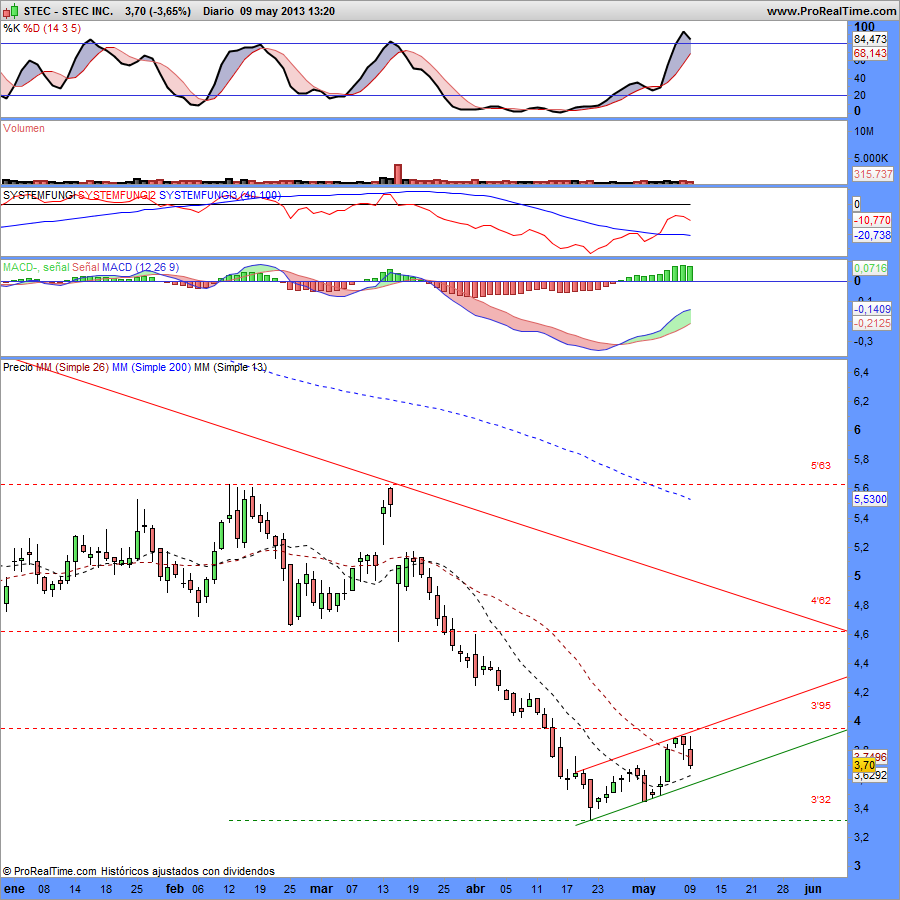Click the 'abr' month on the date axis
Image resolution: width=900 pixels, height=900 pixels.
477,888
